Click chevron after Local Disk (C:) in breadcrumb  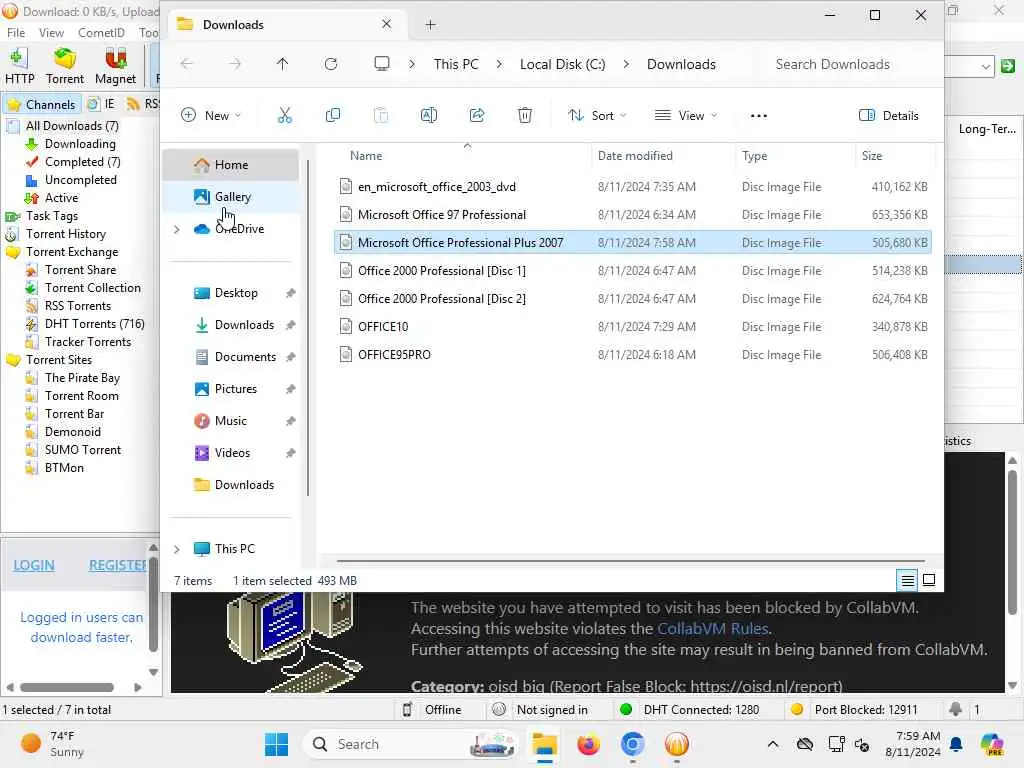click(626, 64)
